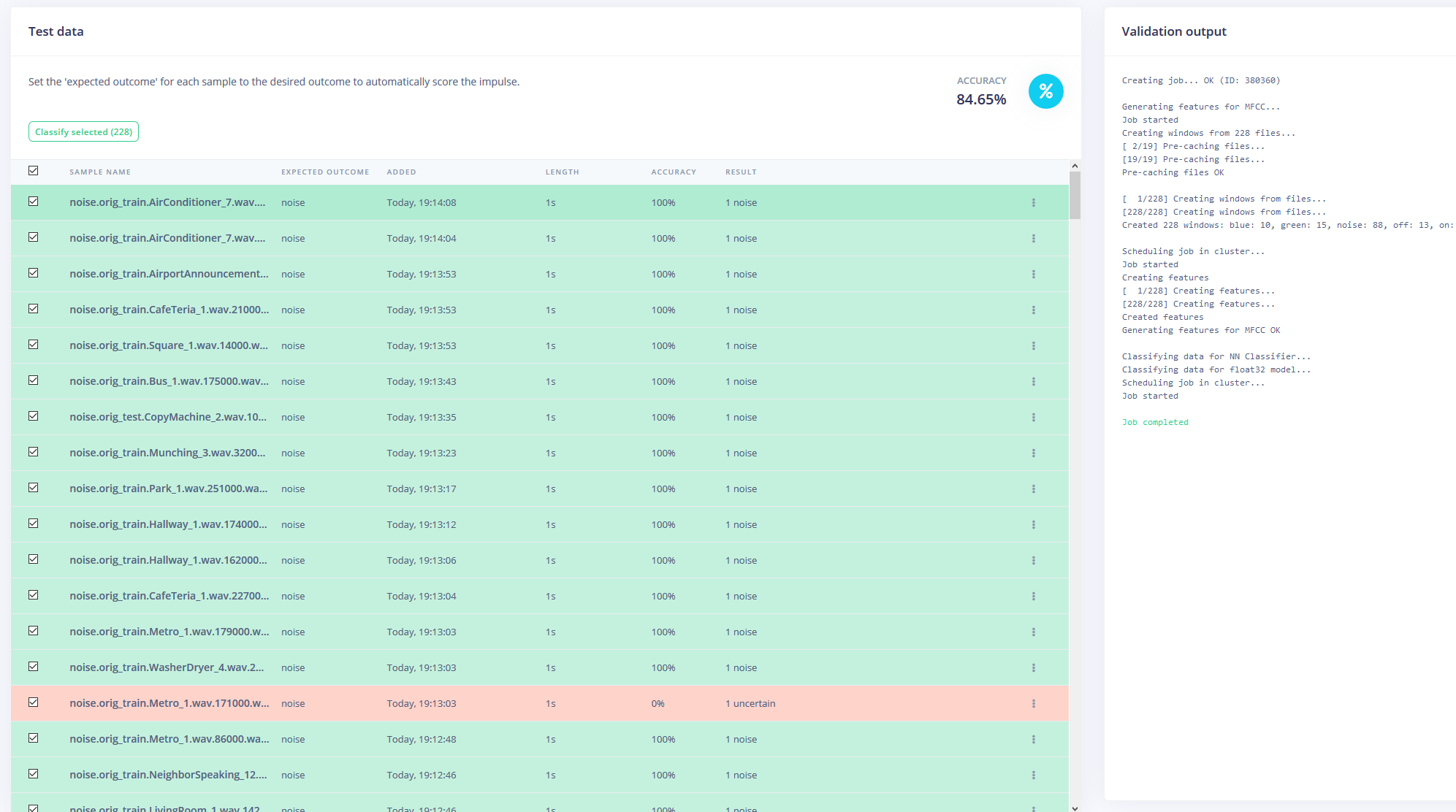Click the Expected Outcome column header
Viewport: 1456px width, 812px height.
(x=325, y=172)
